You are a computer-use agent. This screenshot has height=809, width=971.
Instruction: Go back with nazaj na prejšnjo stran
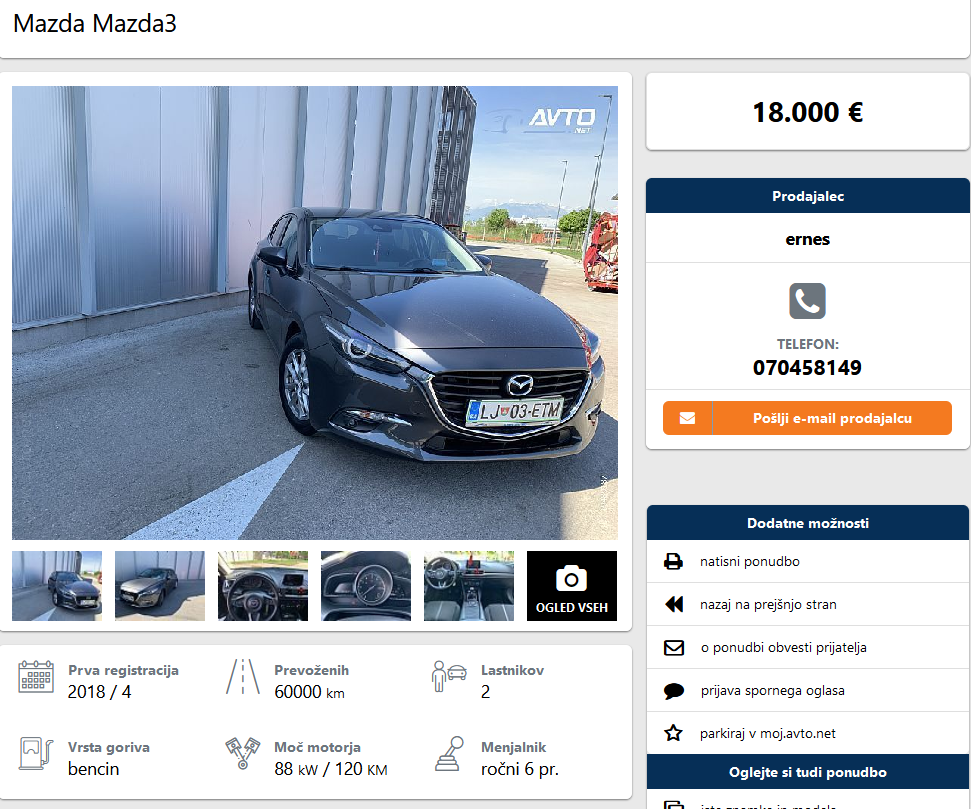[x=768, y=605]
